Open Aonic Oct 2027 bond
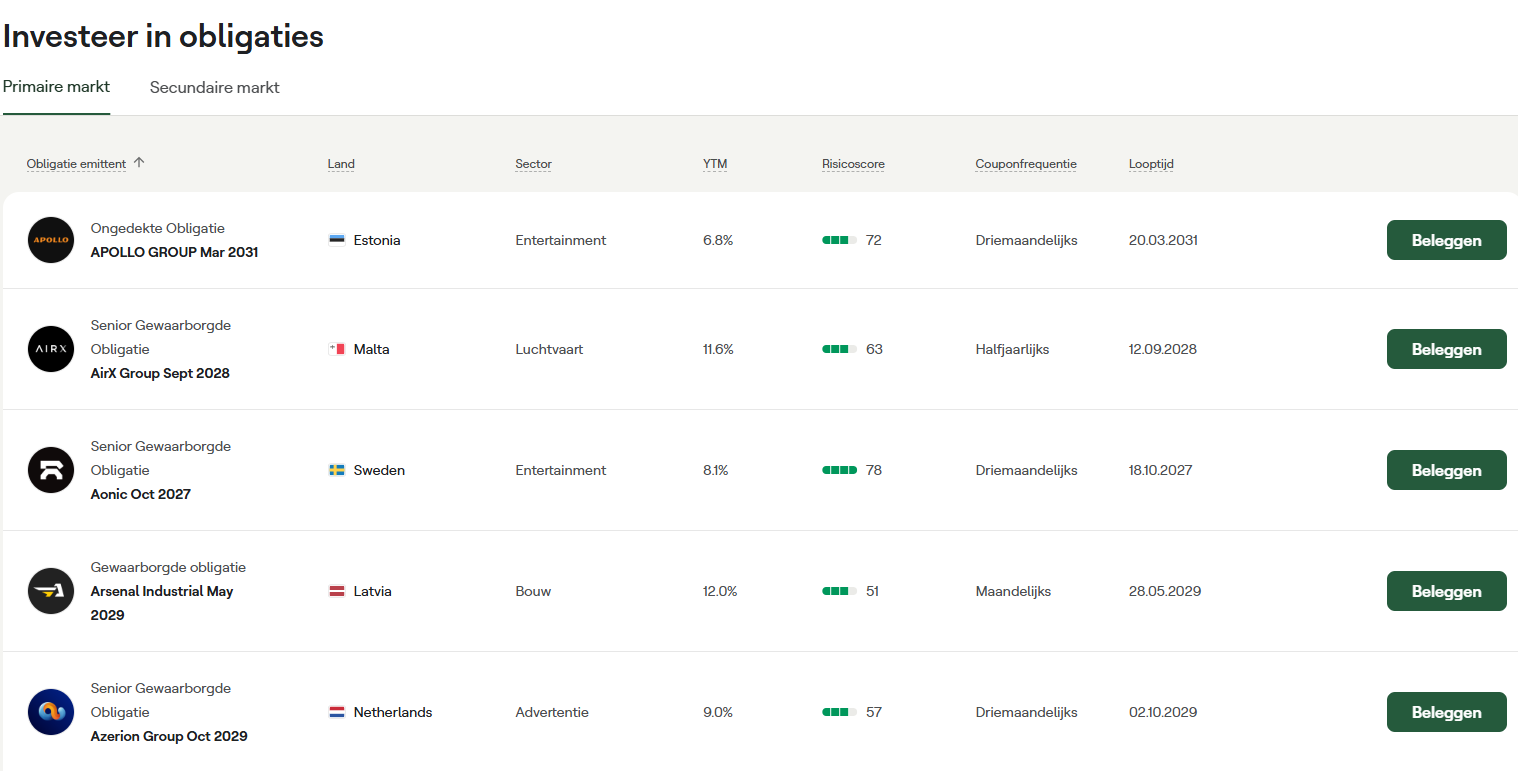Viewport: 1518px width, 771px height. click(x=140, y=494)
